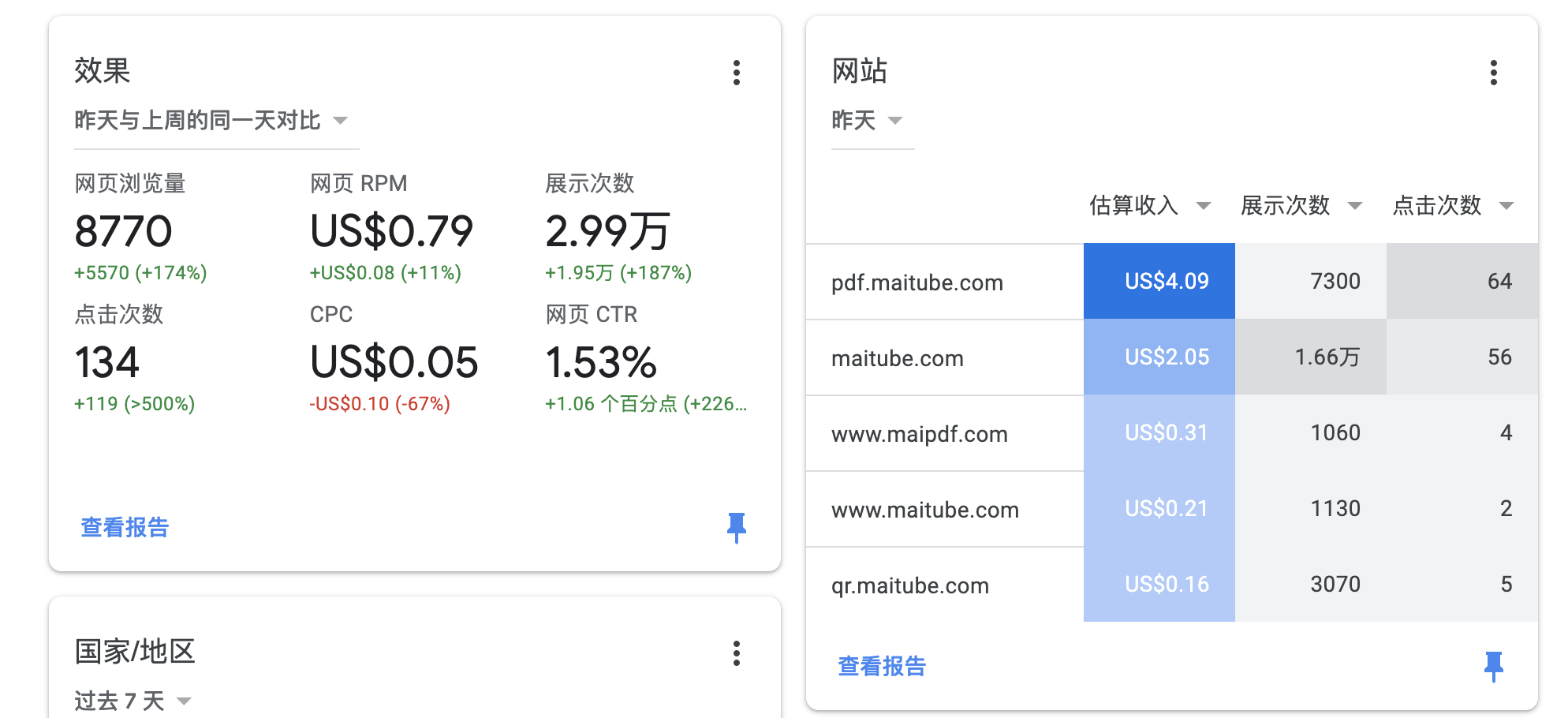Screen dimensions: 1568x718
Task: Click the 134 clicks value
Action: pos(106,362)
